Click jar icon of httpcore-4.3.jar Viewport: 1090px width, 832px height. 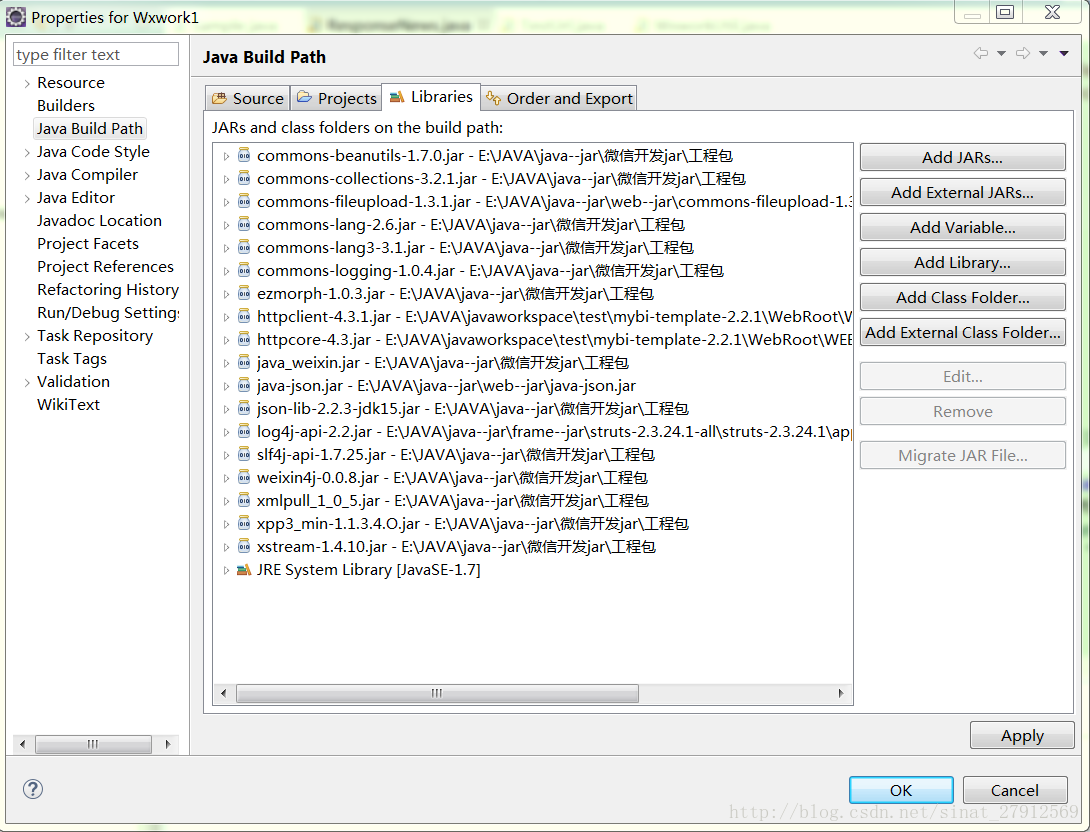[244, 338]
